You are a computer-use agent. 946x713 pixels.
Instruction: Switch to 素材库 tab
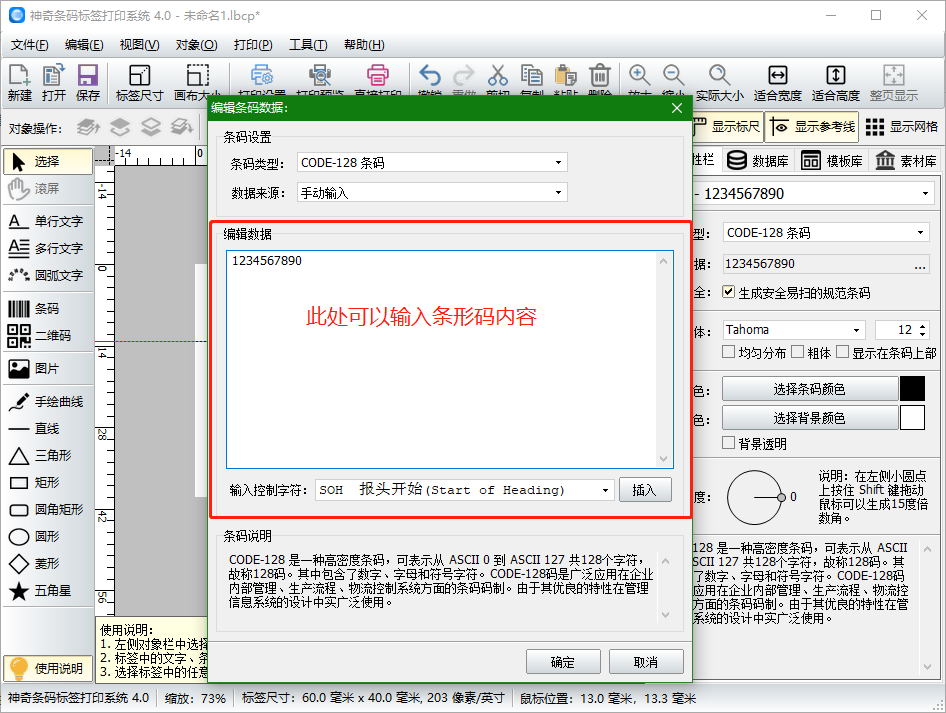pyautogui.click(x=906, y=160)
